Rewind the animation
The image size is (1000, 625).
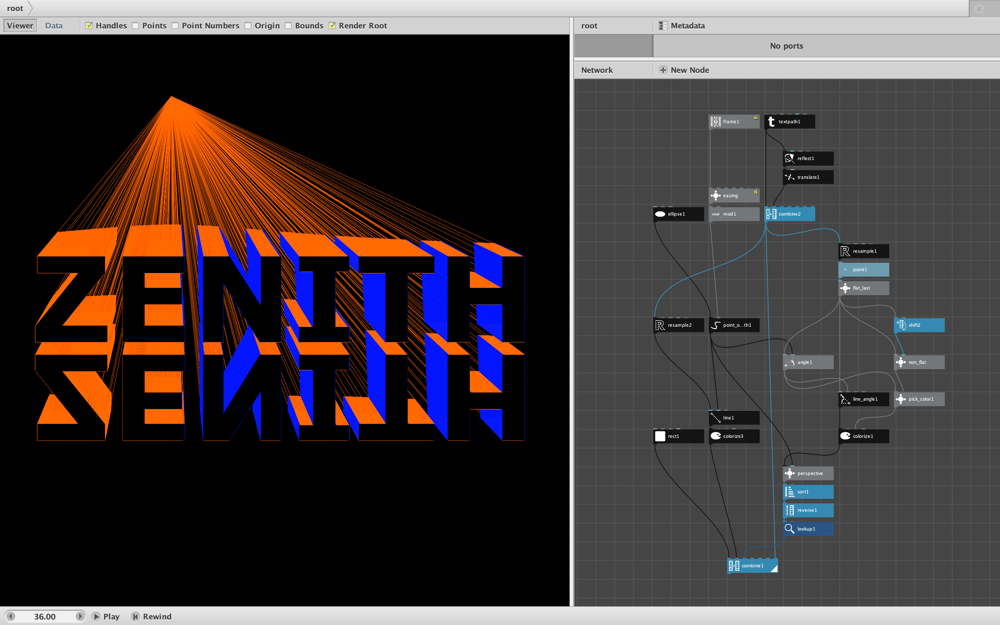151,616
